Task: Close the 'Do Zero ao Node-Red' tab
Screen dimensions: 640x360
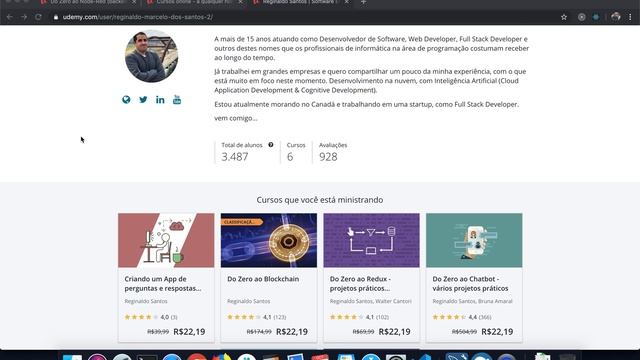Action: pyautogui.click(x=133, y=2)
